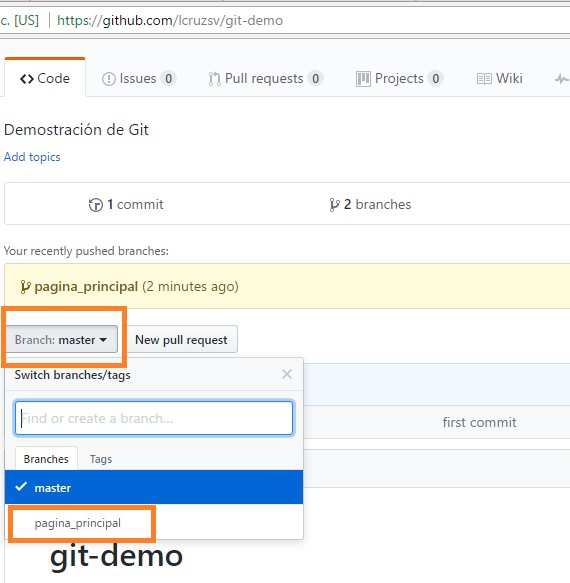Viewport: 570px width, 583px height.
Task: Click the New pull request button
Action: pos(181,339)
